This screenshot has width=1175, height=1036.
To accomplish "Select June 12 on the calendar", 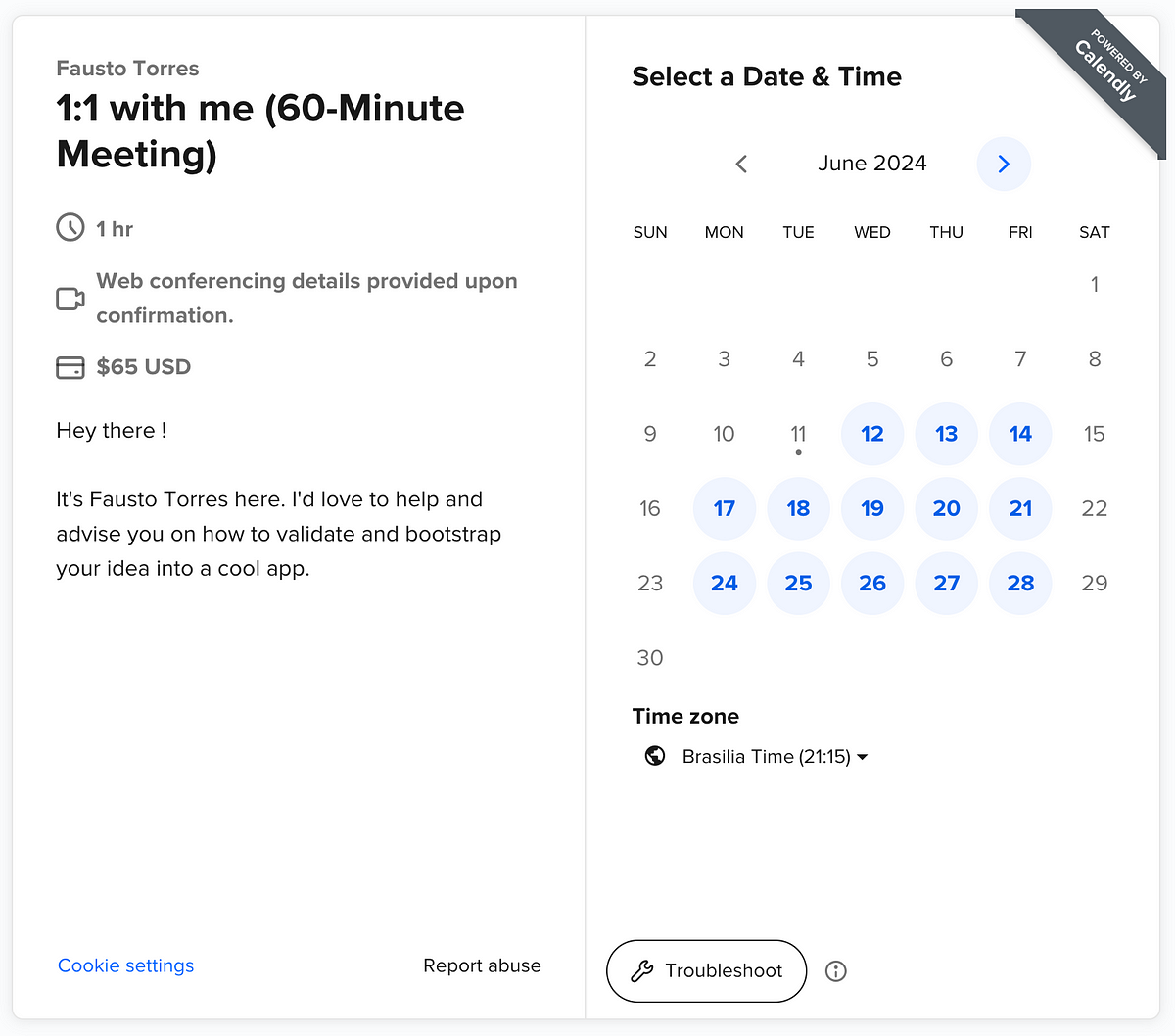I will 872,434.
